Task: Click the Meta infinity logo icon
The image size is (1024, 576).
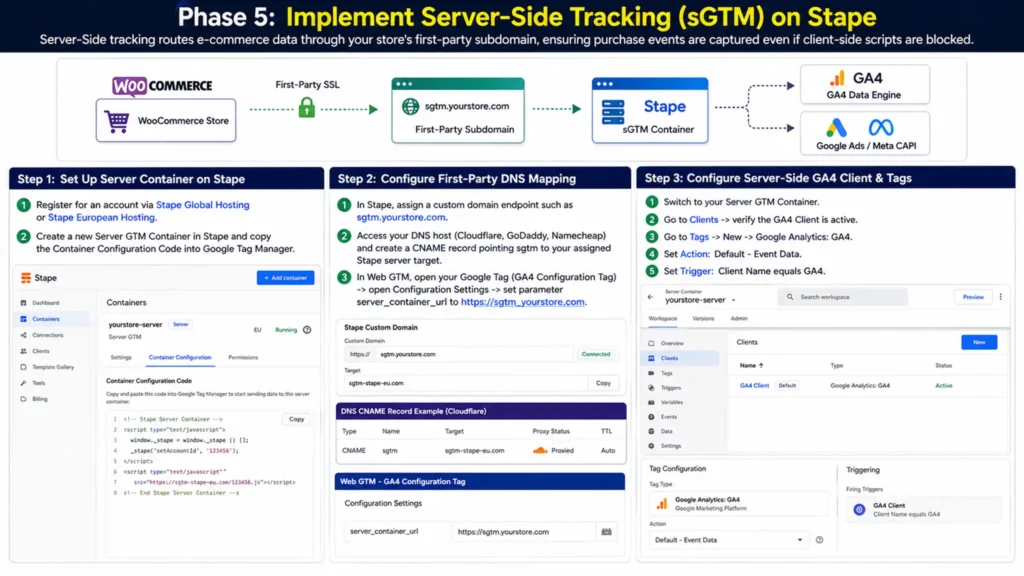Action: 880,127
